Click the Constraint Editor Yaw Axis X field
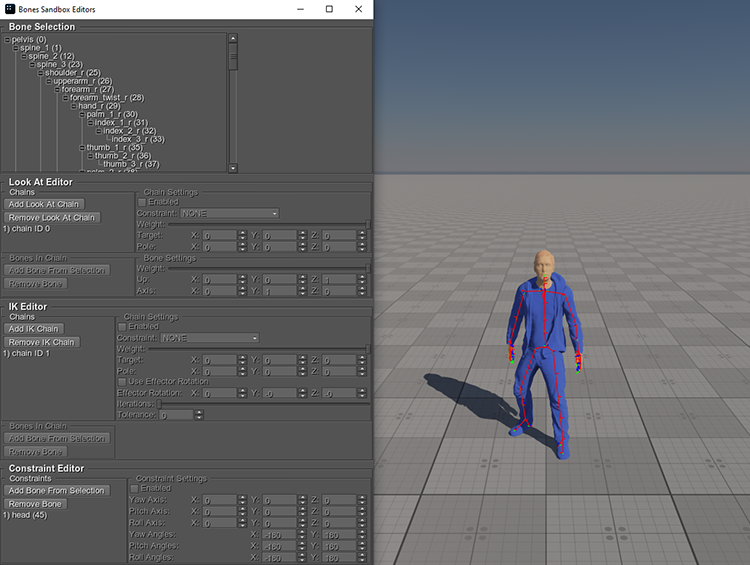The height and width of the screenshot is (565, 750). coord(220,500)
